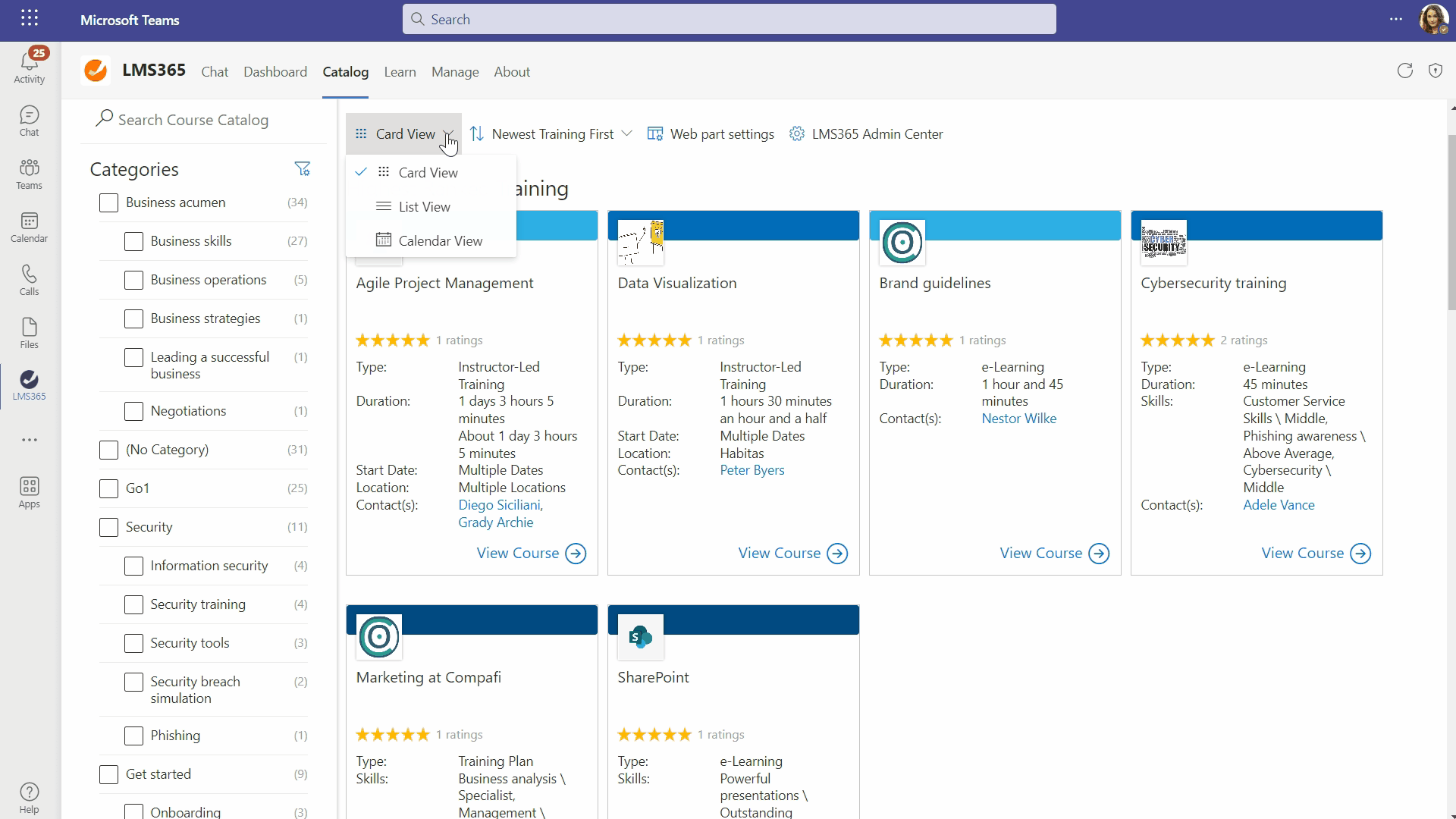Image resolution: width=1456 pixels, height=819 pixels.
Task: Open contact Adele Vance
Action: click(x=1279, y=505)
